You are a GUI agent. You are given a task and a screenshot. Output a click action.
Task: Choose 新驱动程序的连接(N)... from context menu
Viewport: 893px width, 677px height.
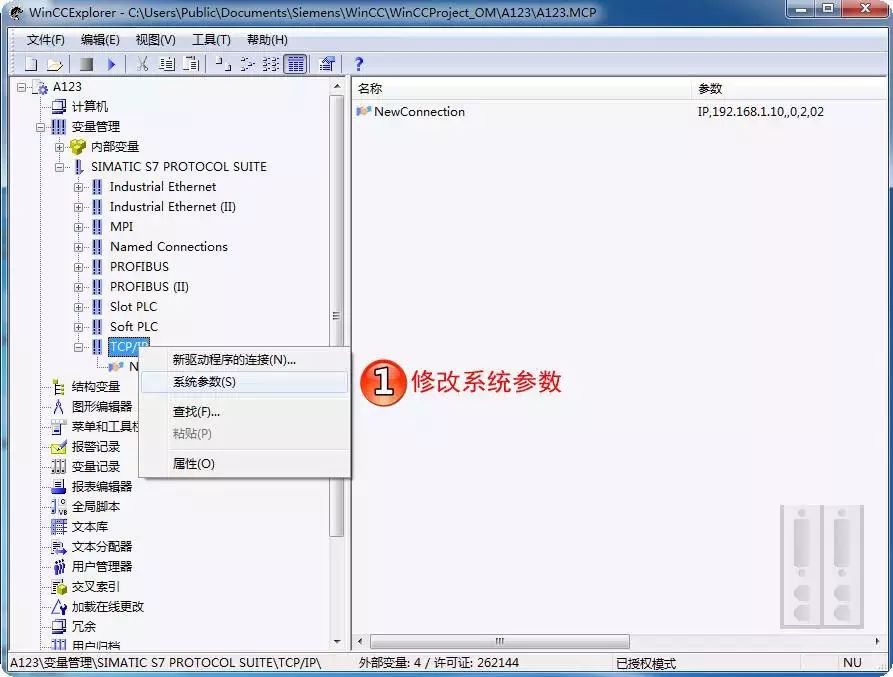(244, 360)
